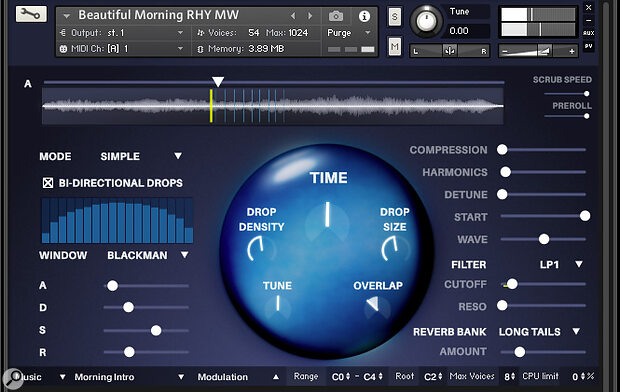Toggle the AUX sends panel
Image resolution: width=620 pixels, height=392 pixels.
[588, 33]
